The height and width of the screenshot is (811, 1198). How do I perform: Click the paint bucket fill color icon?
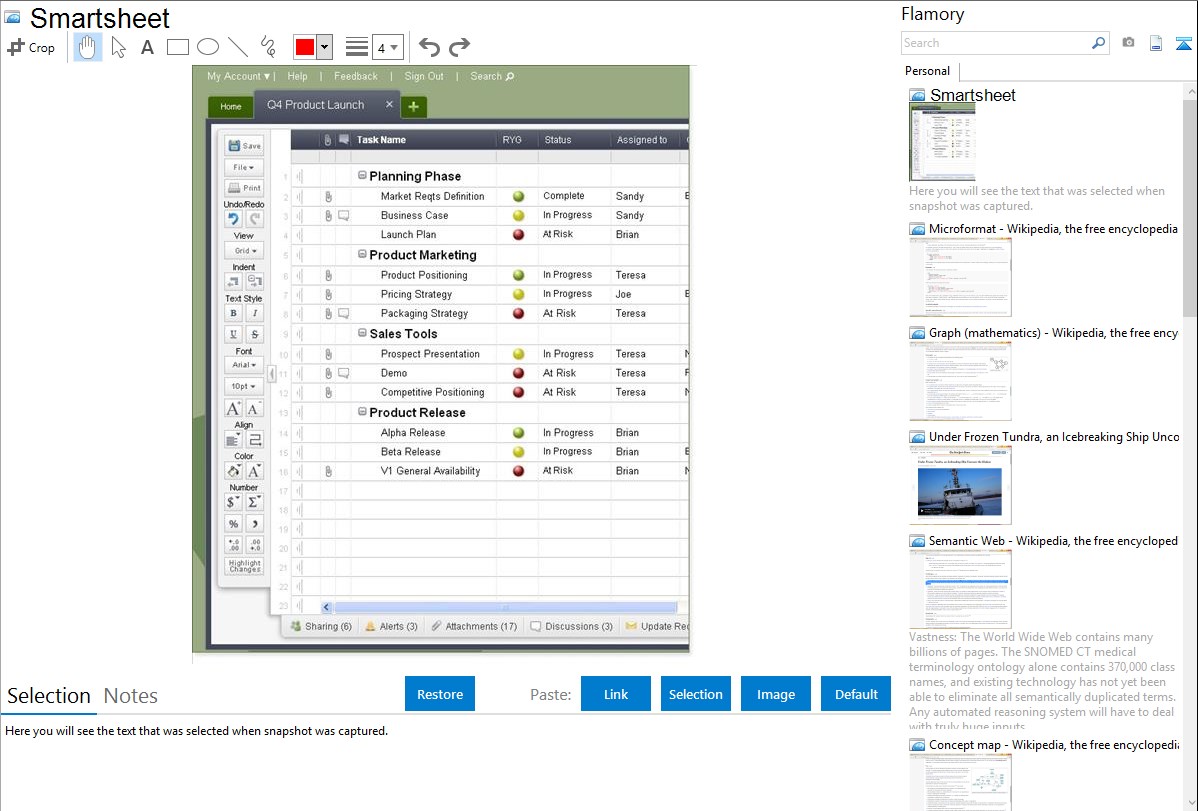click(x=234, y=471)
